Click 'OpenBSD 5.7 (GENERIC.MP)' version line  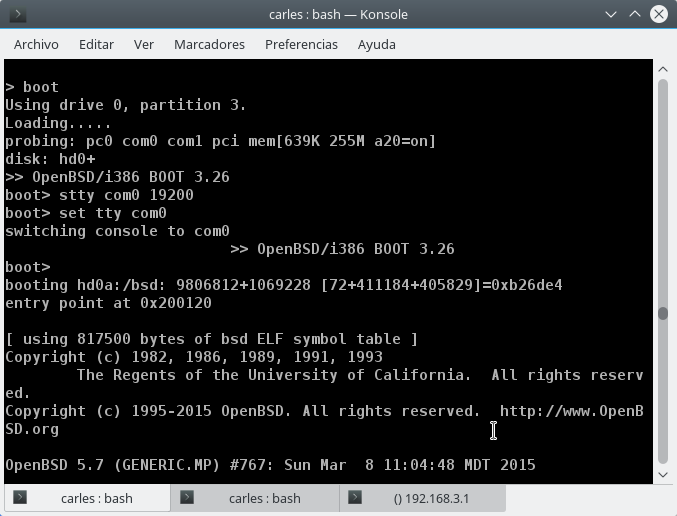click(x=270, y=465)
